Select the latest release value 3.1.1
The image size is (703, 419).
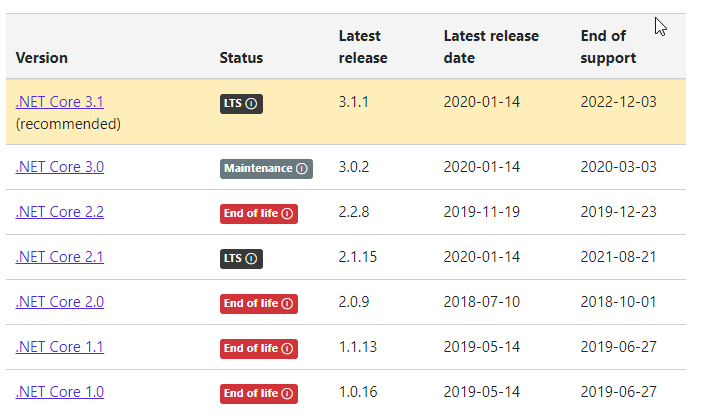click(x=354, y=102)
